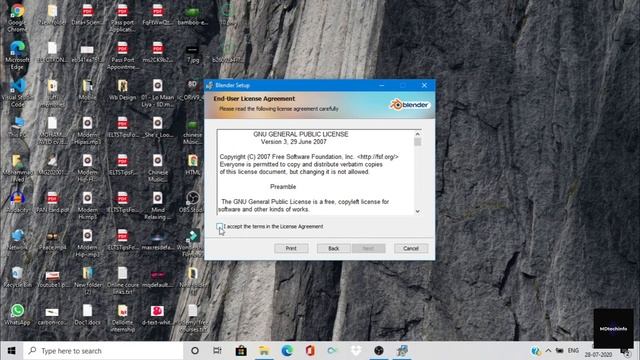Select the Pass Port Appointment PDF file

pos(122,55)
